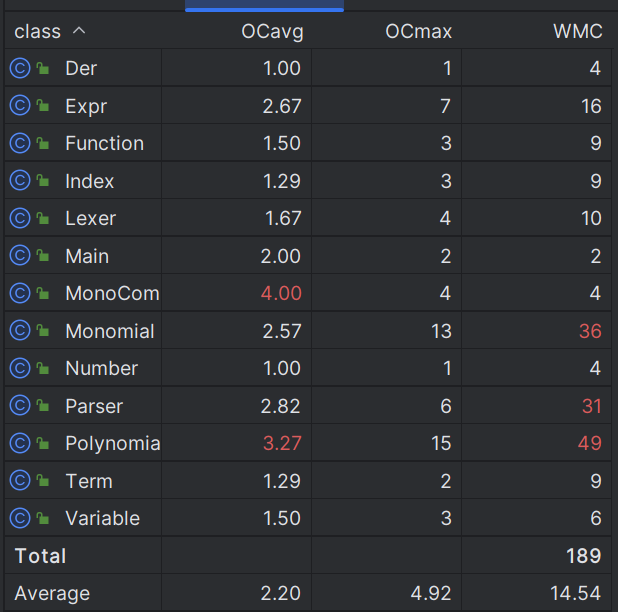
Task: Click the class icon beside Monomial
Action: click(x=20, y=331)
